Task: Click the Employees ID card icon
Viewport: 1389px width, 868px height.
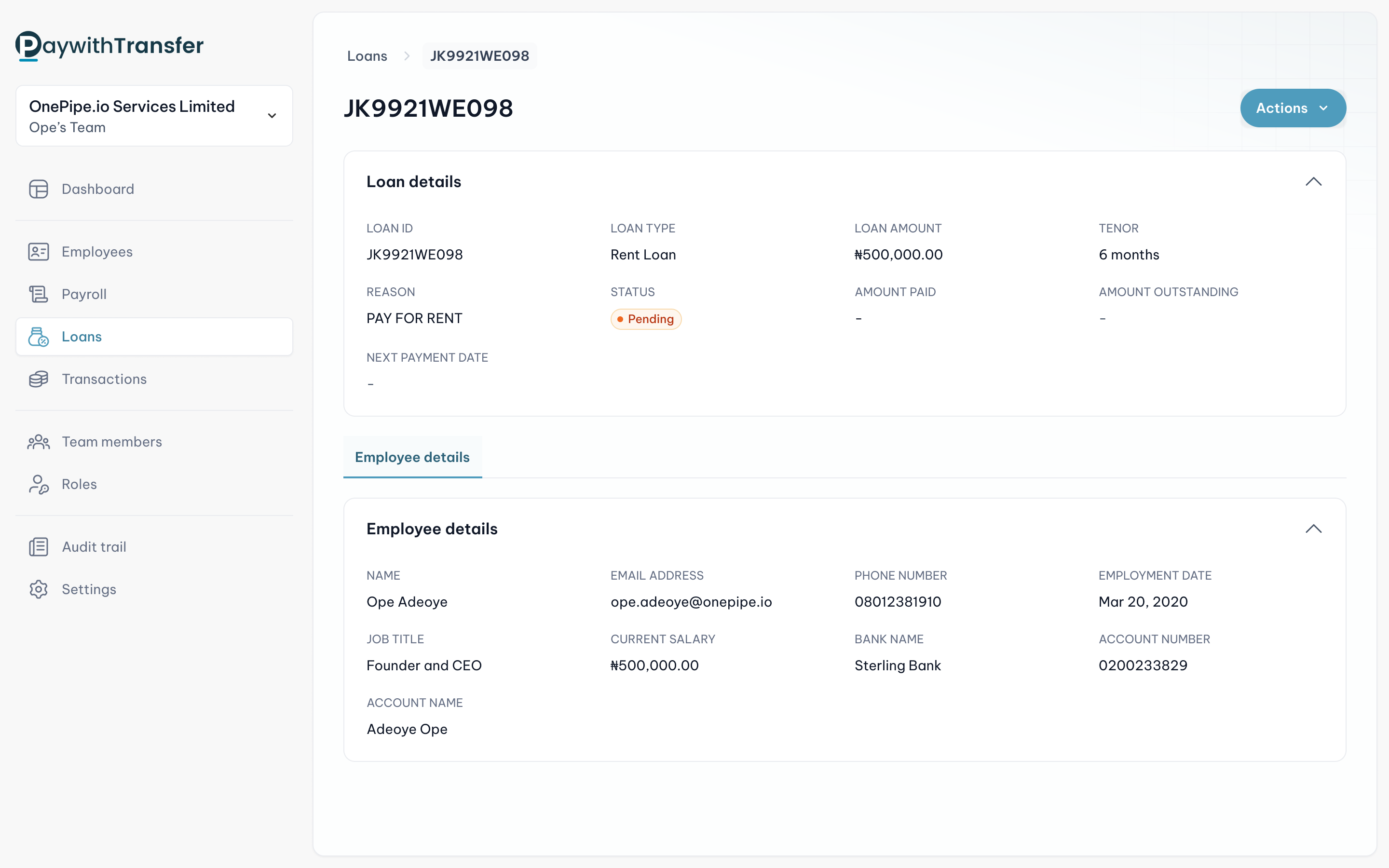Action: point(39,251)
